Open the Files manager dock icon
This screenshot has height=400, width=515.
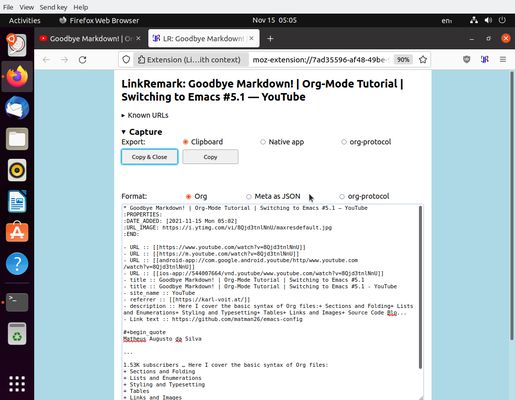[17, 139]
